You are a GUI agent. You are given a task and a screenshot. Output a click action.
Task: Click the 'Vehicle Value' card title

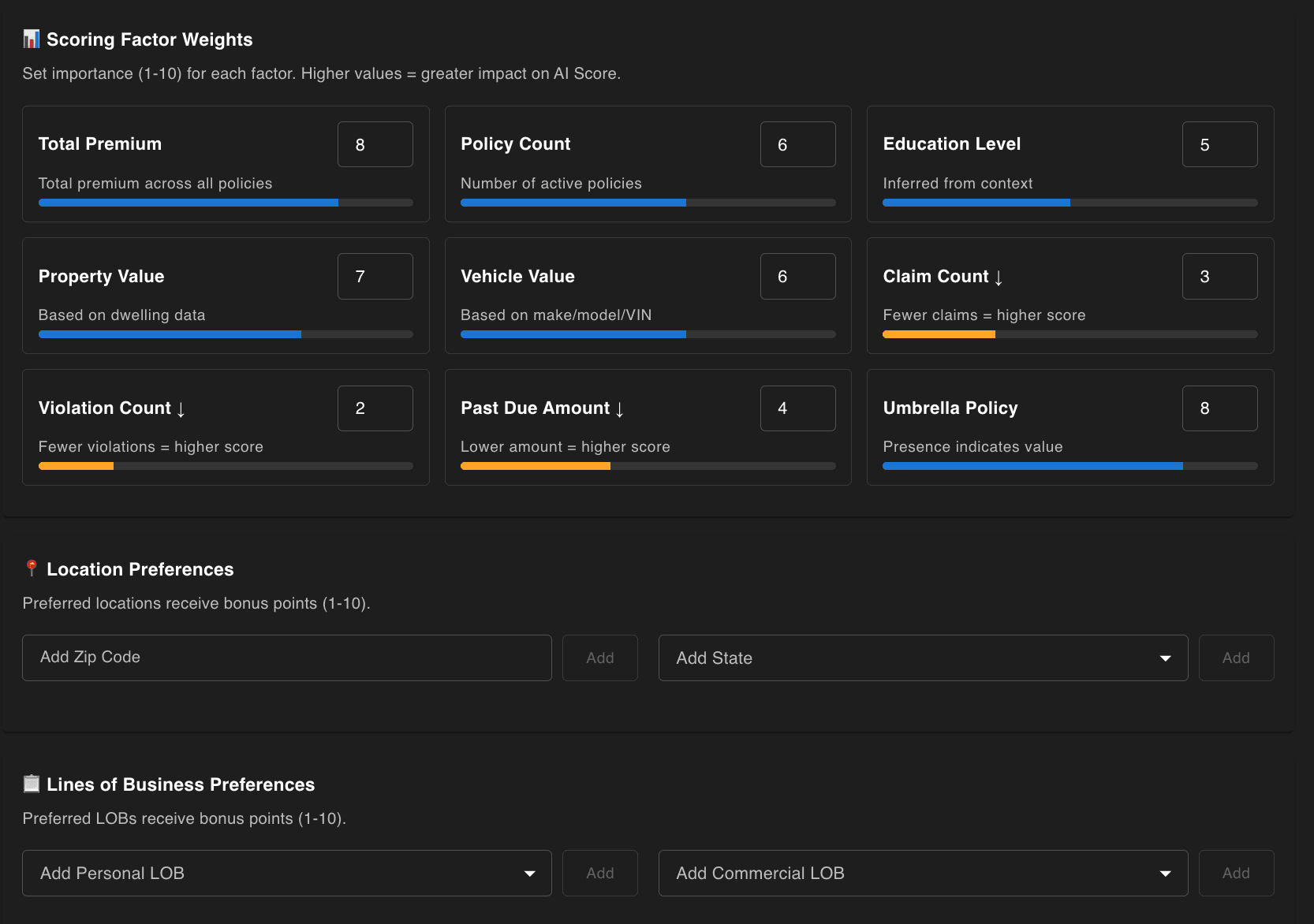[x=518, y=276]
